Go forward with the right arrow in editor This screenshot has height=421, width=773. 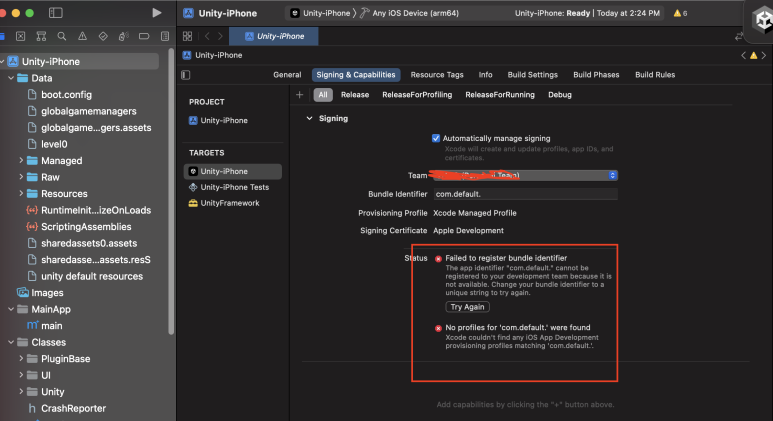tap(220, 36)
